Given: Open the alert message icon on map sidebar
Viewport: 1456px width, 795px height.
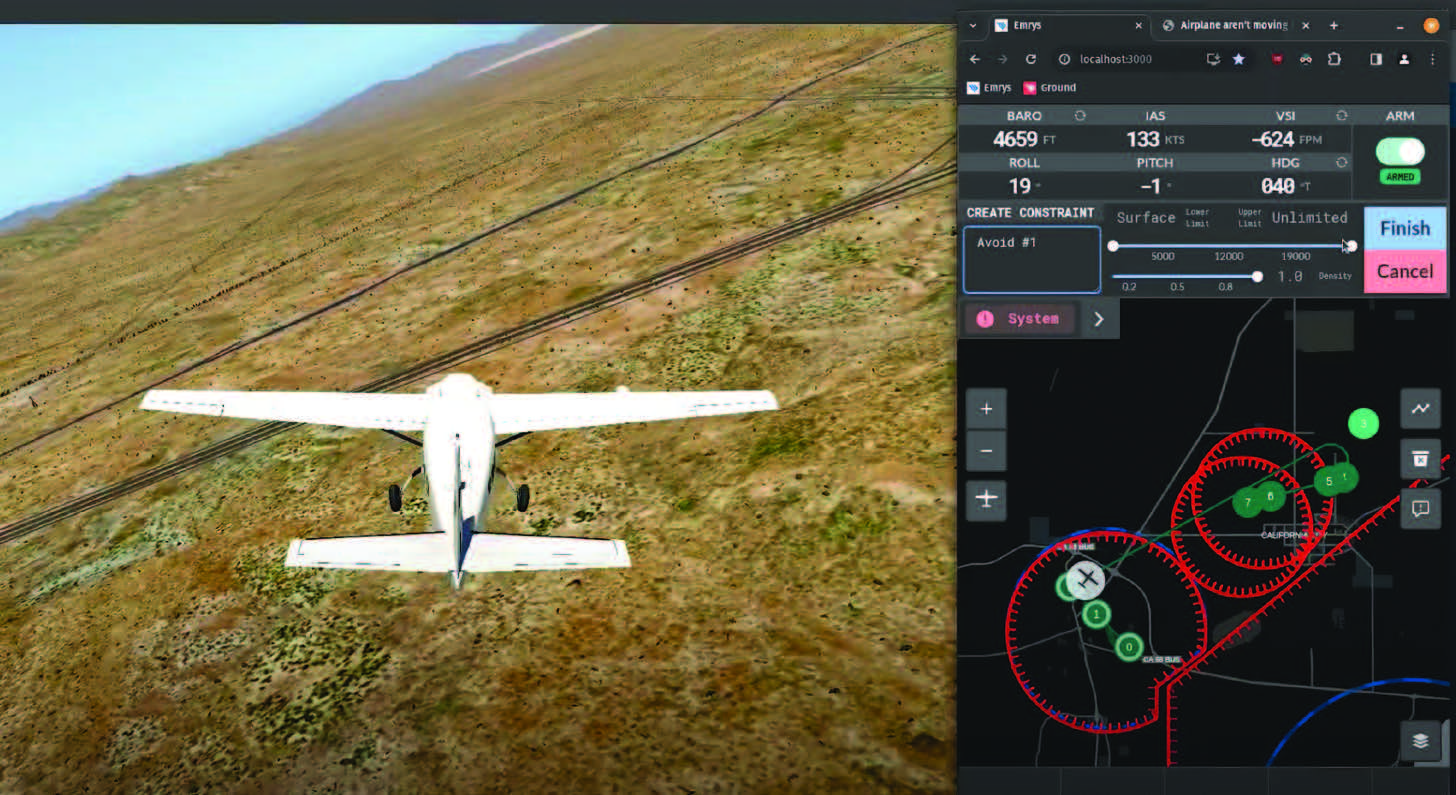Looking at the screenshot, I should (1420, 509).
